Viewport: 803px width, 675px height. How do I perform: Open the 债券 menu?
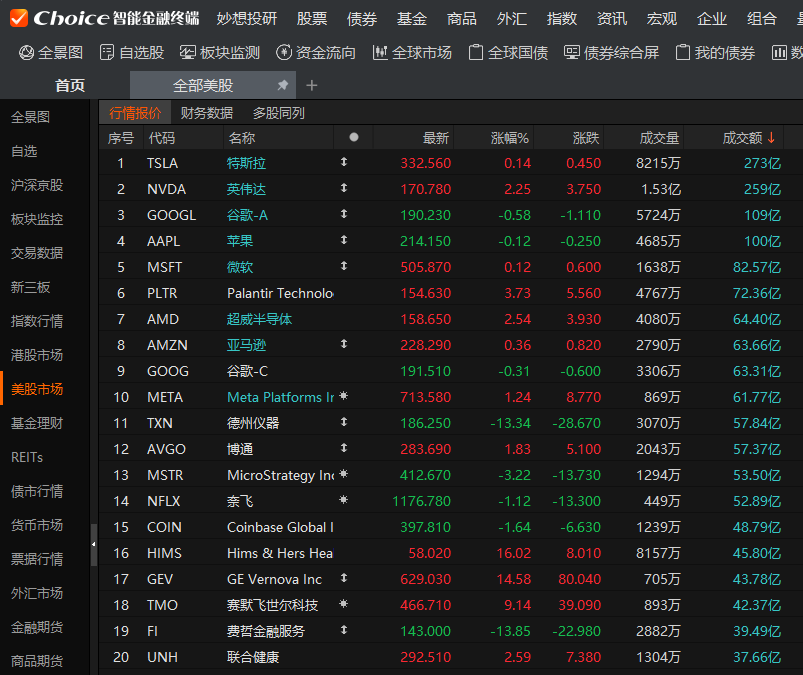pos(362,19)
